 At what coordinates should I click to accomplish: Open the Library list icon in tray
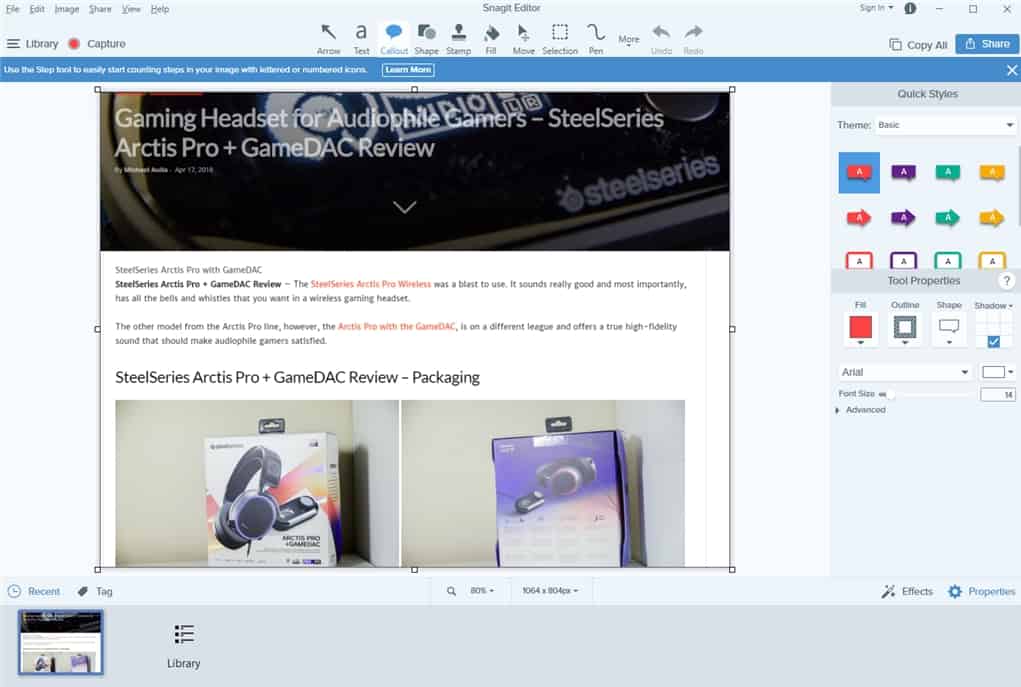point(184,647)
